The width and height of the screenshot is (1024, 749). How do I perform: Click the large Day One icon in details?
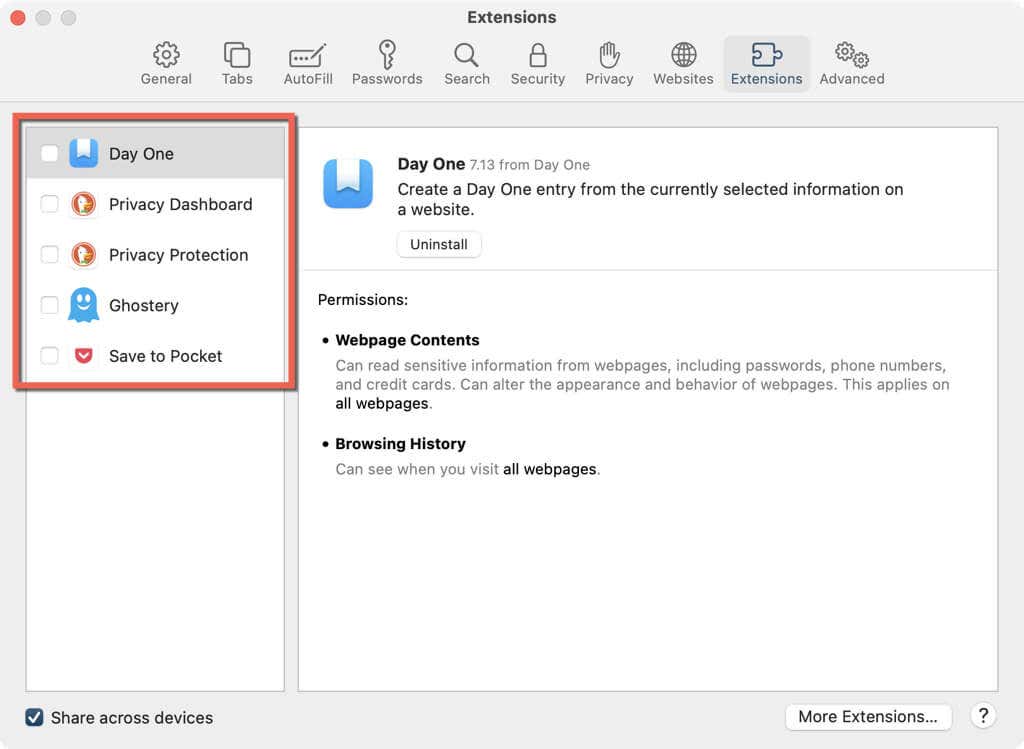(x=348, y=183)
